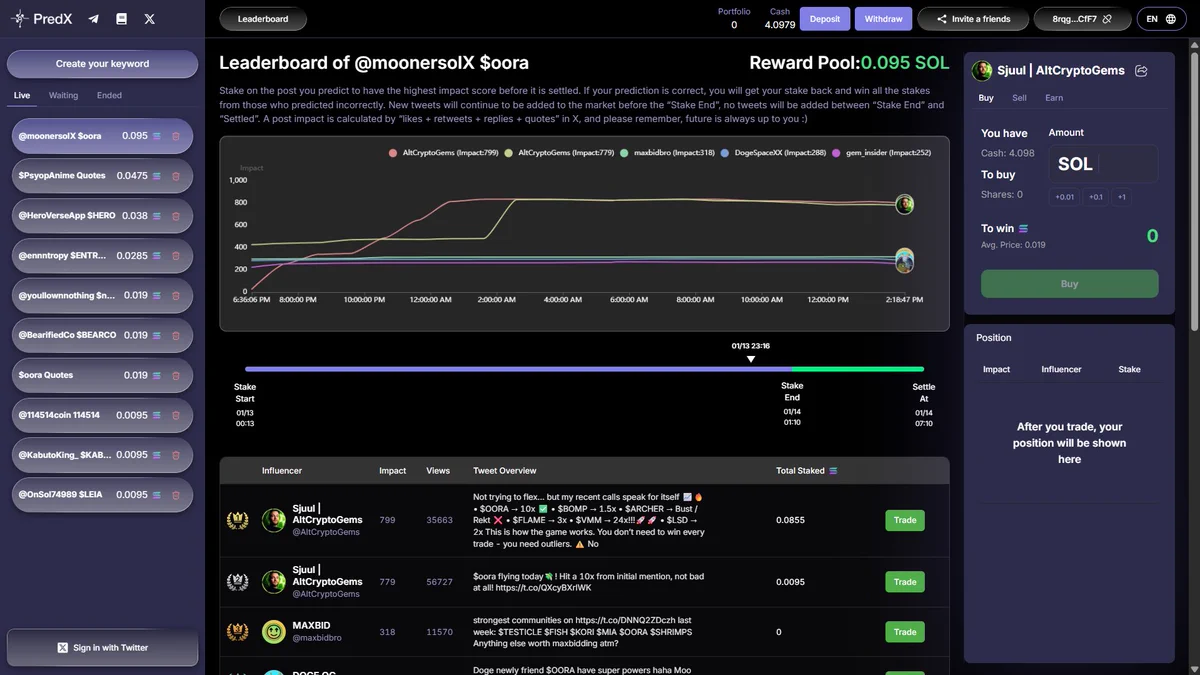Open the Leaderboard button
Image resolution: width=1200 pixels, height=675 pixels.
[x=263, y=19]
